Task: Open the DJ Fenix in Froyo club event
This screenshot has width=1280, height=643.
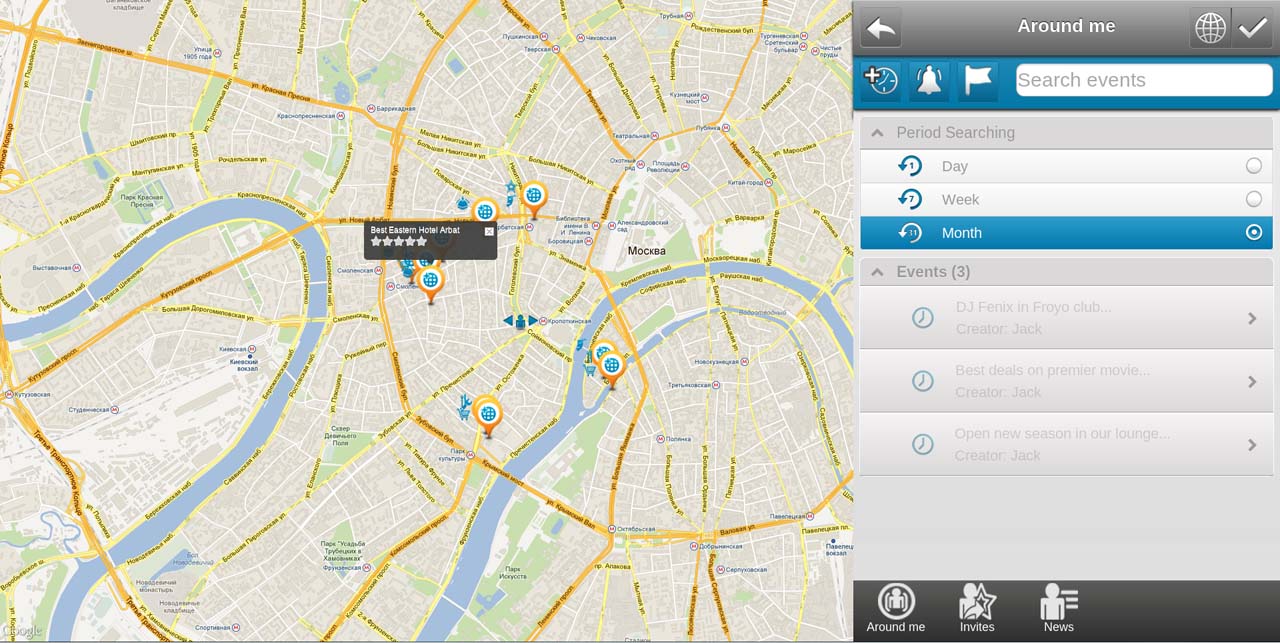Action: tap(1066, 318)
